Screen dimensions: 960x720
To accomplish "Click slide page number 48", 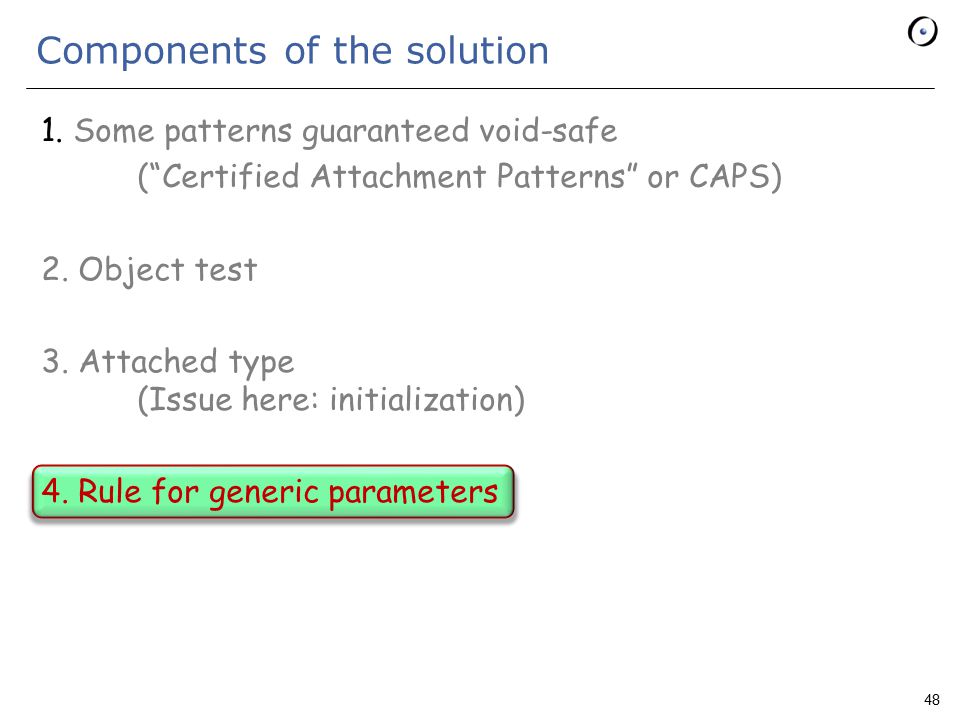I will point(932,700).
